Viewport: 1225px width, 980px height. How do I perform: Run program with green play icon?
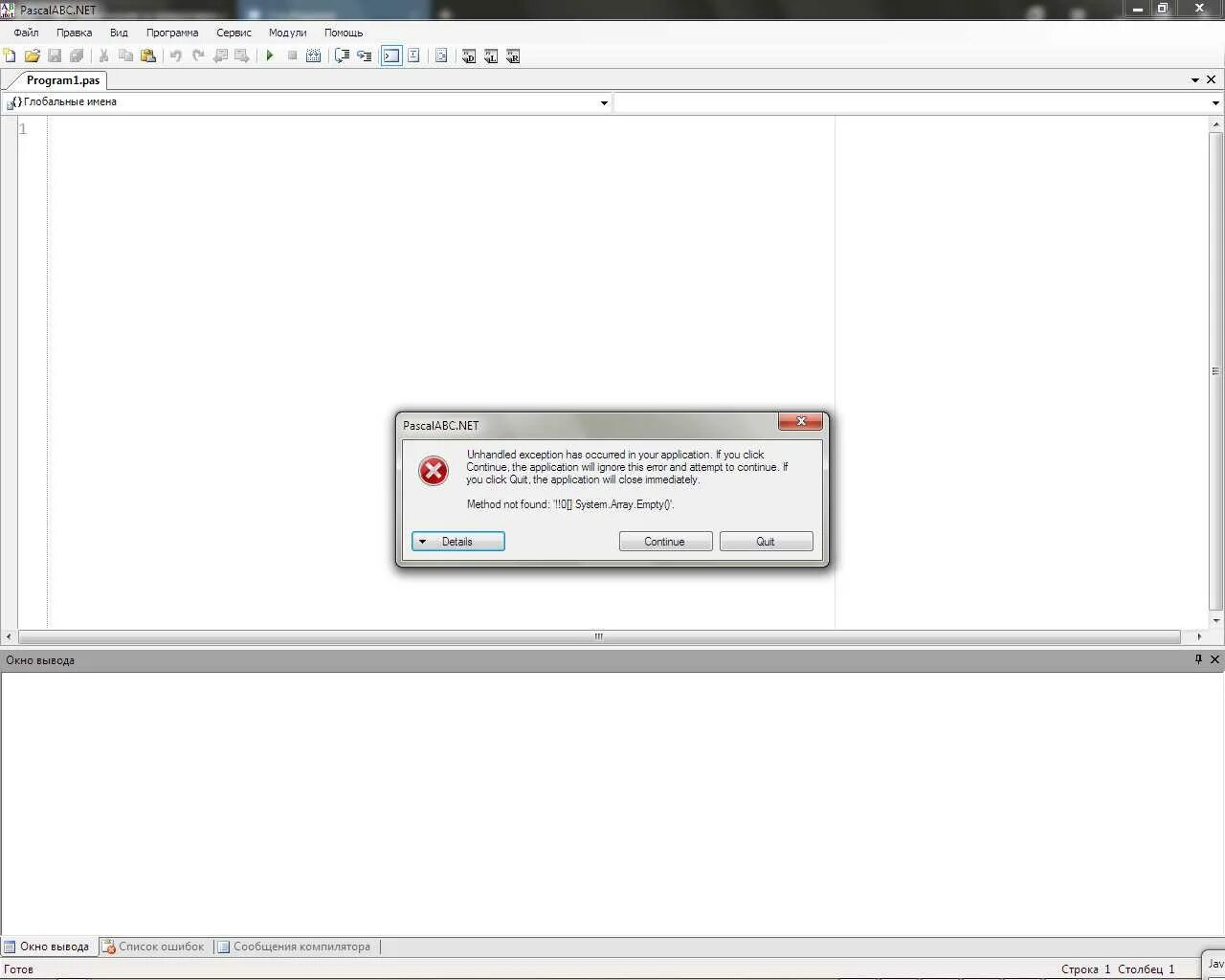[269, 56]
